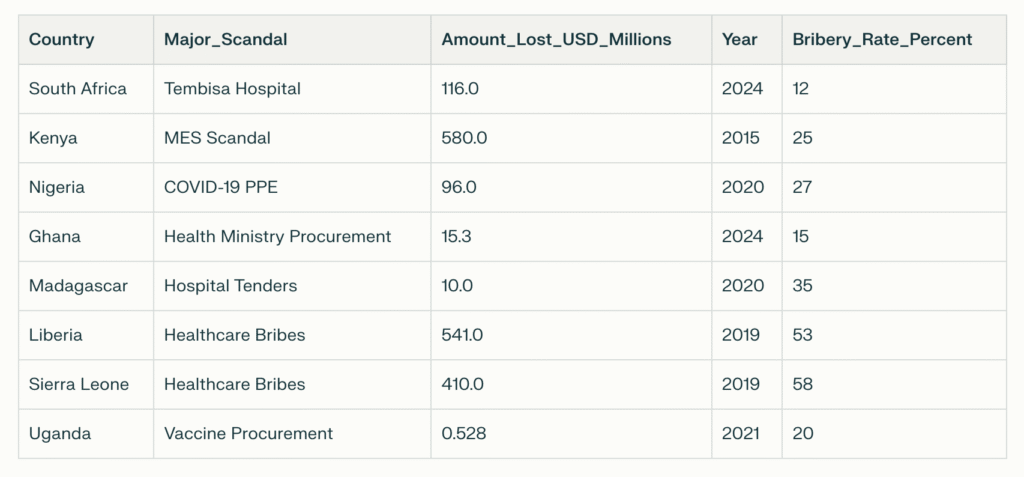The image size is (1024, 477).
Task: Click the MES Scandal cell
Action: click(217, 138)
